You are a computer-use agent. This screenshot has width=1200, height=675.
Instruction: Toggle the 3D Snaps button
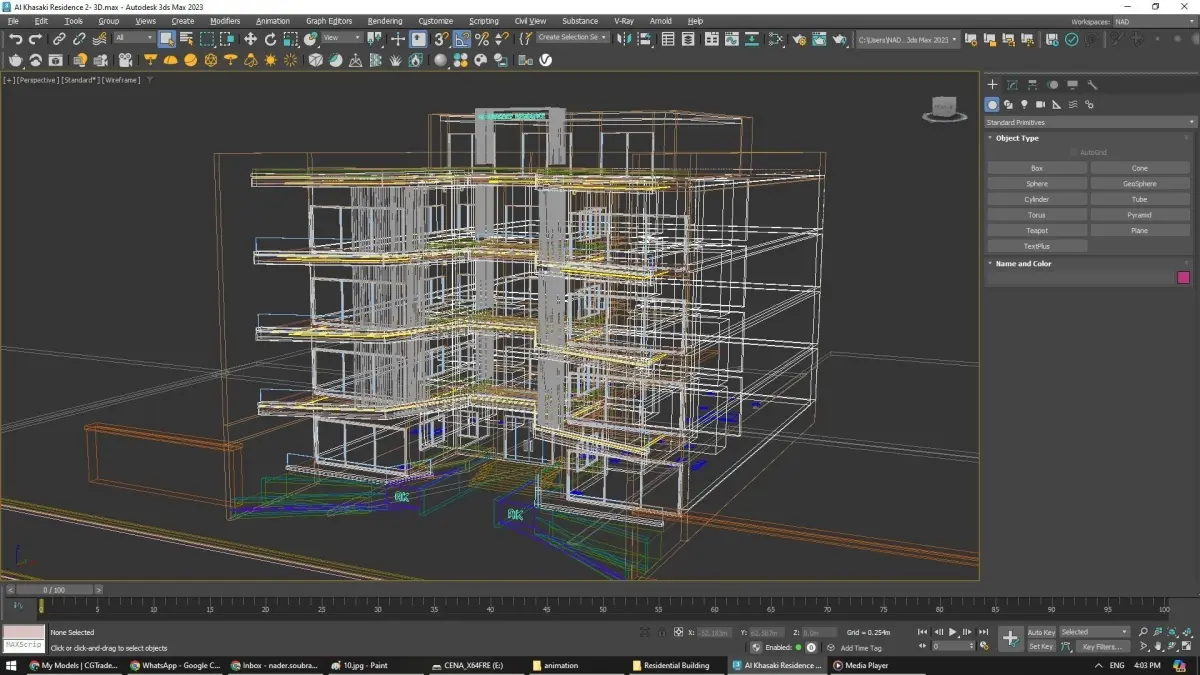tap(440, 39)
